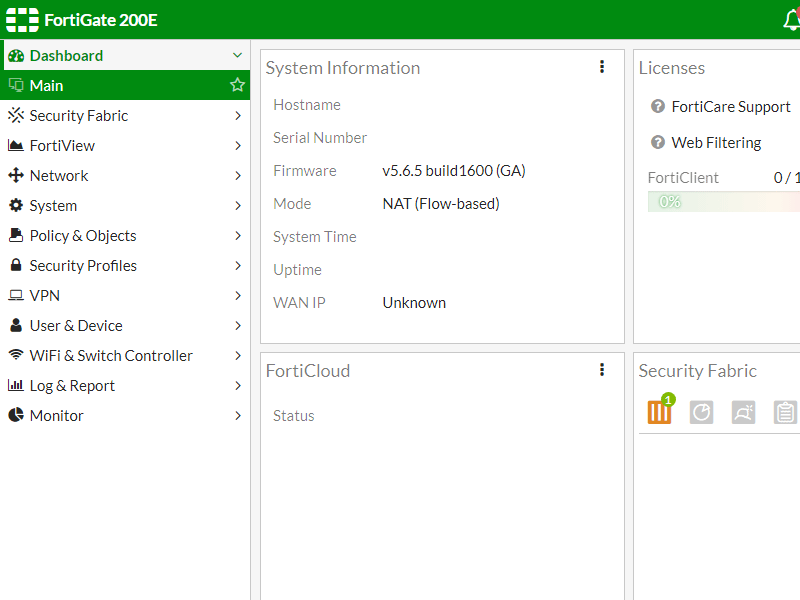The width and height of the screenshot is (800, 600).
Task: Open the FortiView menu item
Action: (x=62, y=146)
